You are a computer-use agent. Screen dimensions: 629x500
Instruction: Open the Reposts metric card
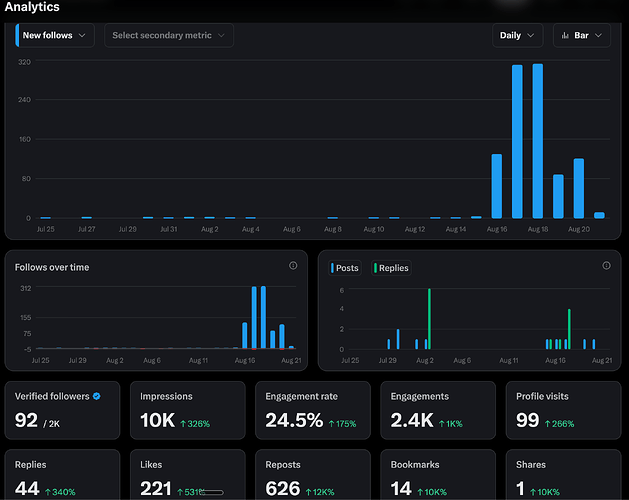(x=313, y=475)
